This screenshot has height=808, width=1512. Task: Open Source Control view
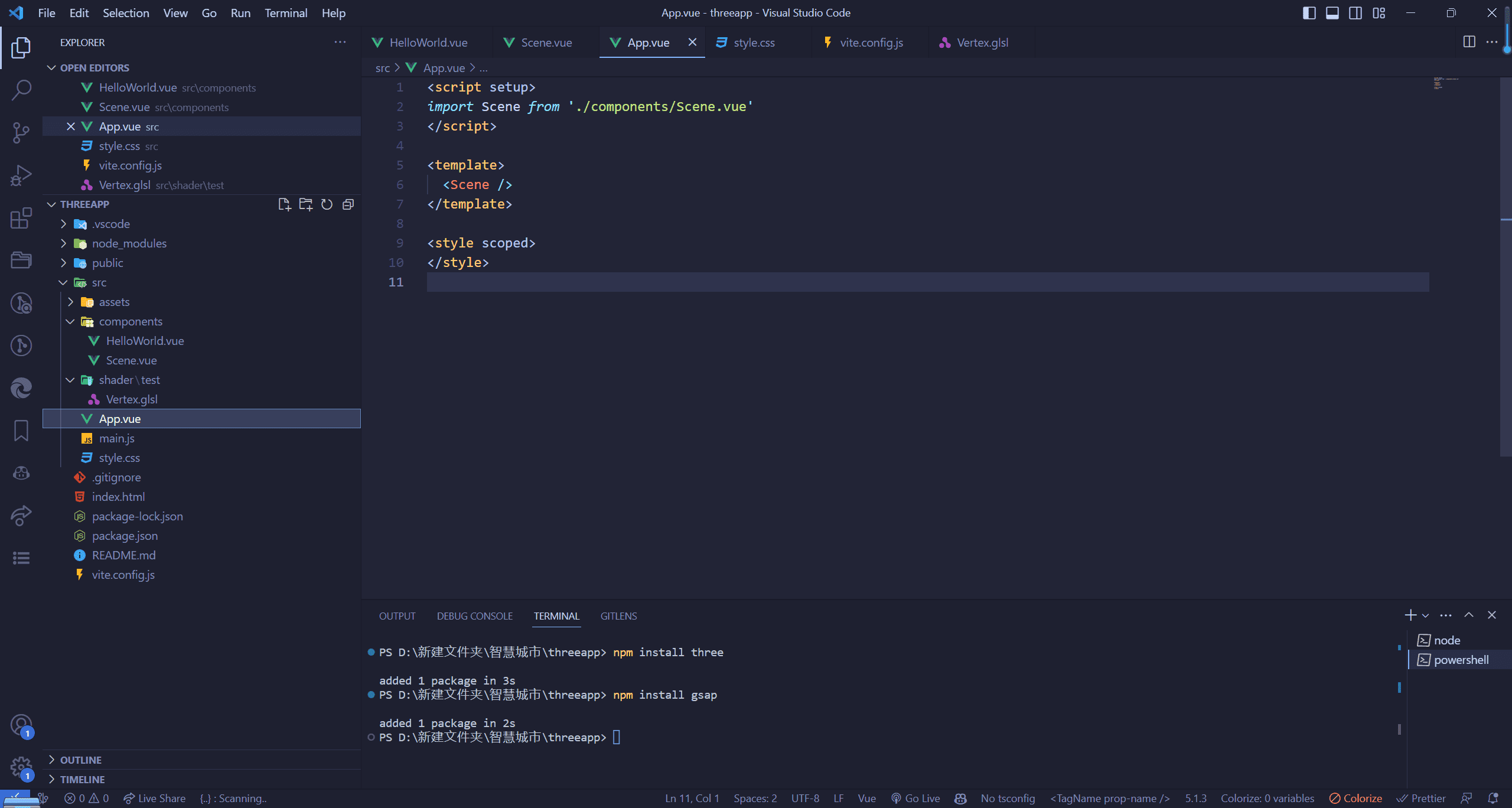coord(21,133)
